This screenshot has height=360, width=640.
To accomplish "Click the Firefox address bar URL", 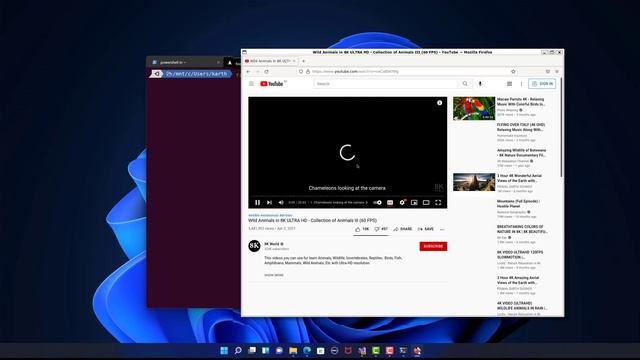I will pos(355,71).
